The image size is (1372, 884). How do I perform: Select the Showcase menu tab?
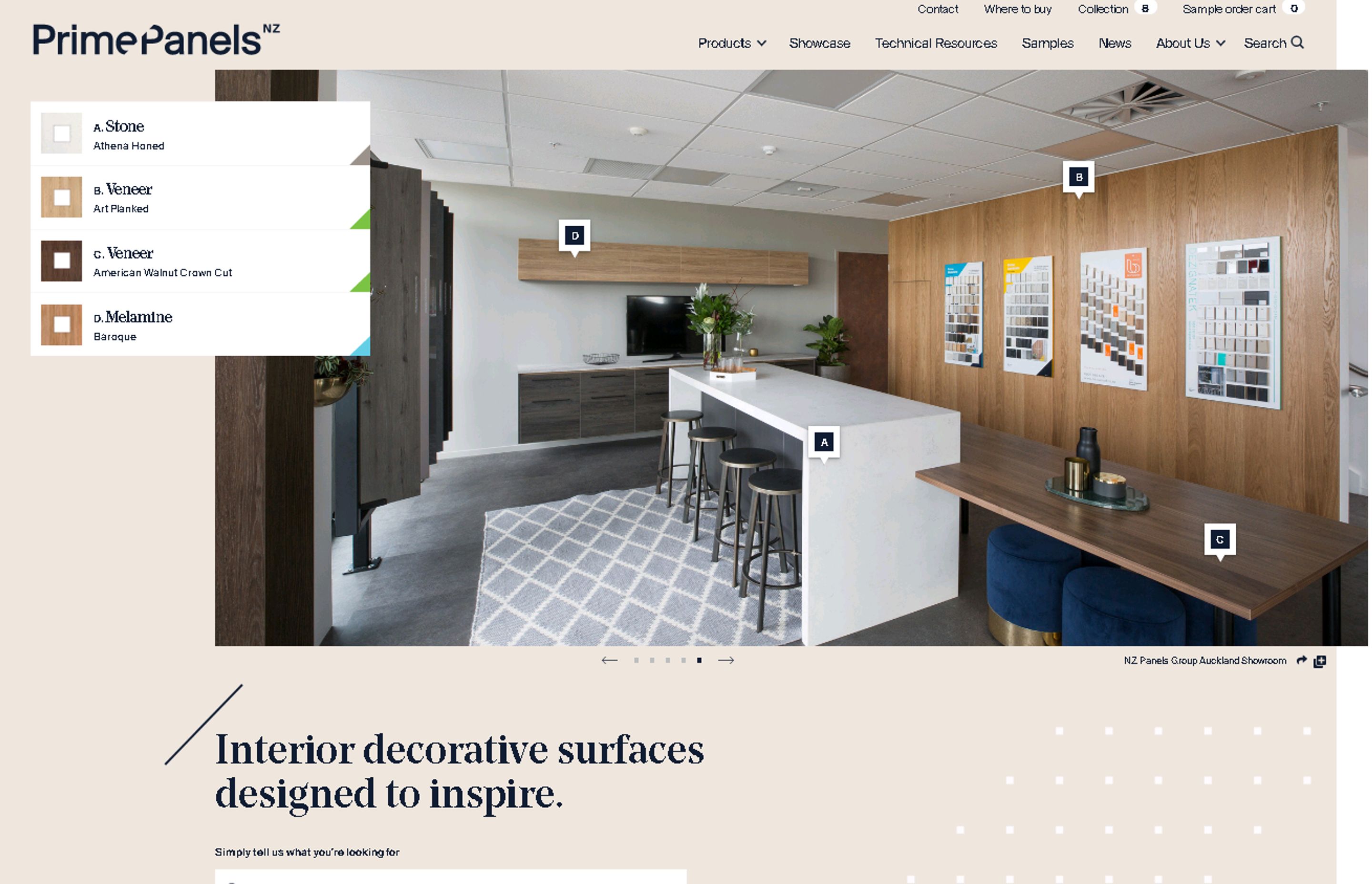(819, 43)
